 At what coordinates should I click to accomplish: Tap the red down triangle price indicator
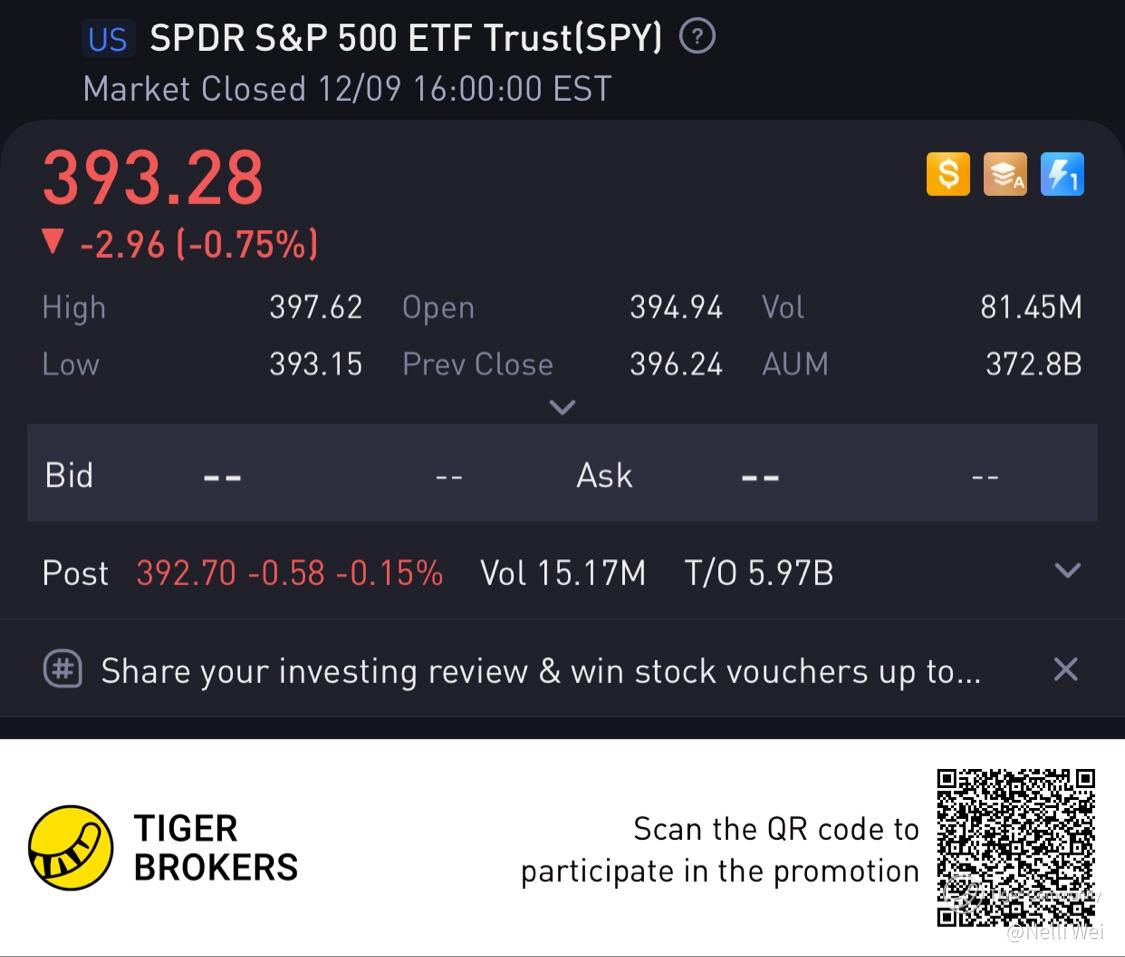click(53, 242)
